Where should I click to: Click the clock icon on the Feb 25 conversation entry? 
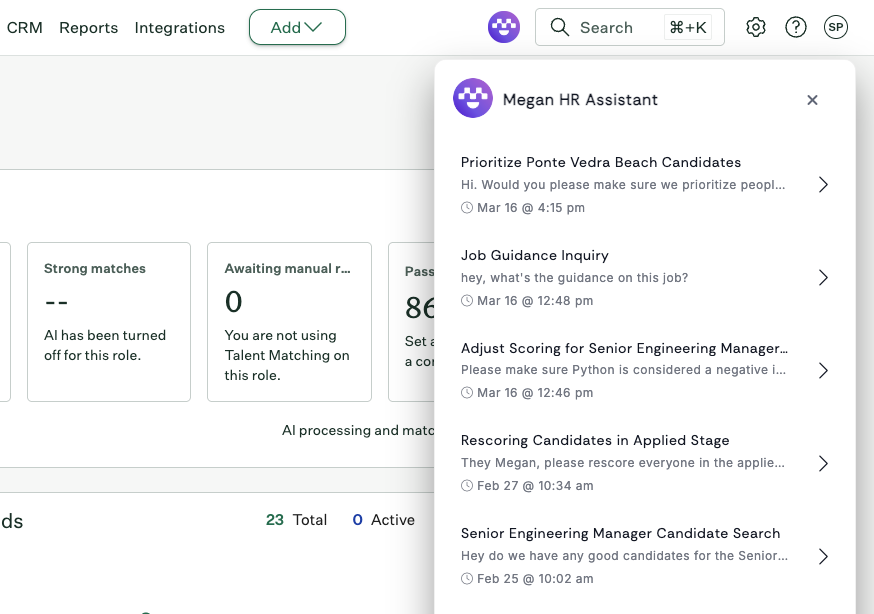[x=466, y=578]
